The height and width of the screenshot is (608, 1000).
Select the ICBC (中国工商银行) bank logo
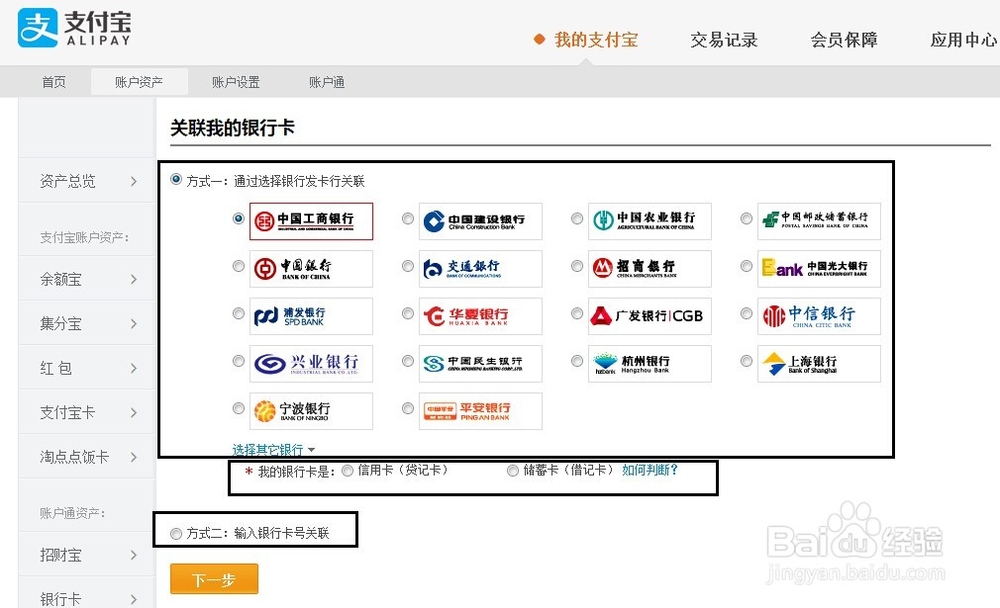pos(314,220)
